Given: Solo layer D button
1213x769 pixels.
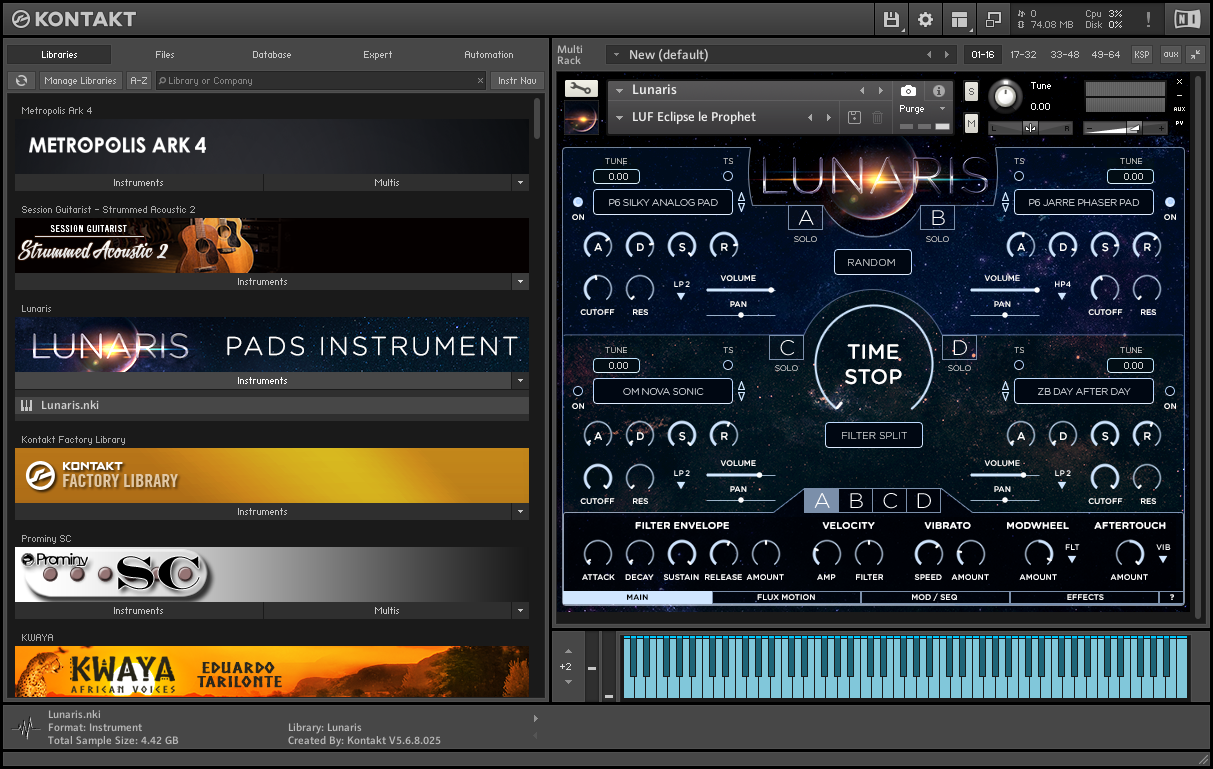Looking at the screenshot, I should pos(960,348).
